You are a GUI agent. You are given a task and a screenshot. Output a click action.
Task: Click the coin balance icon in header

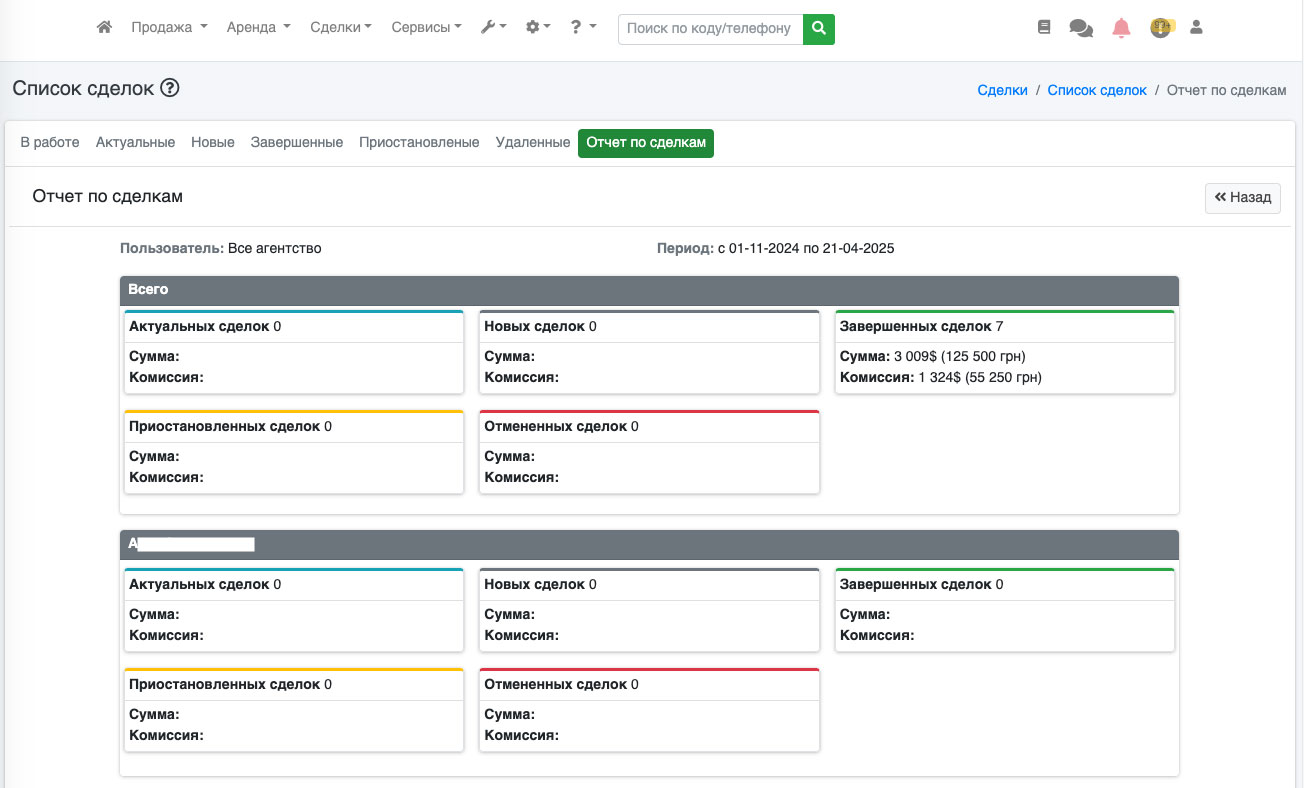[x=1160, y=28]
